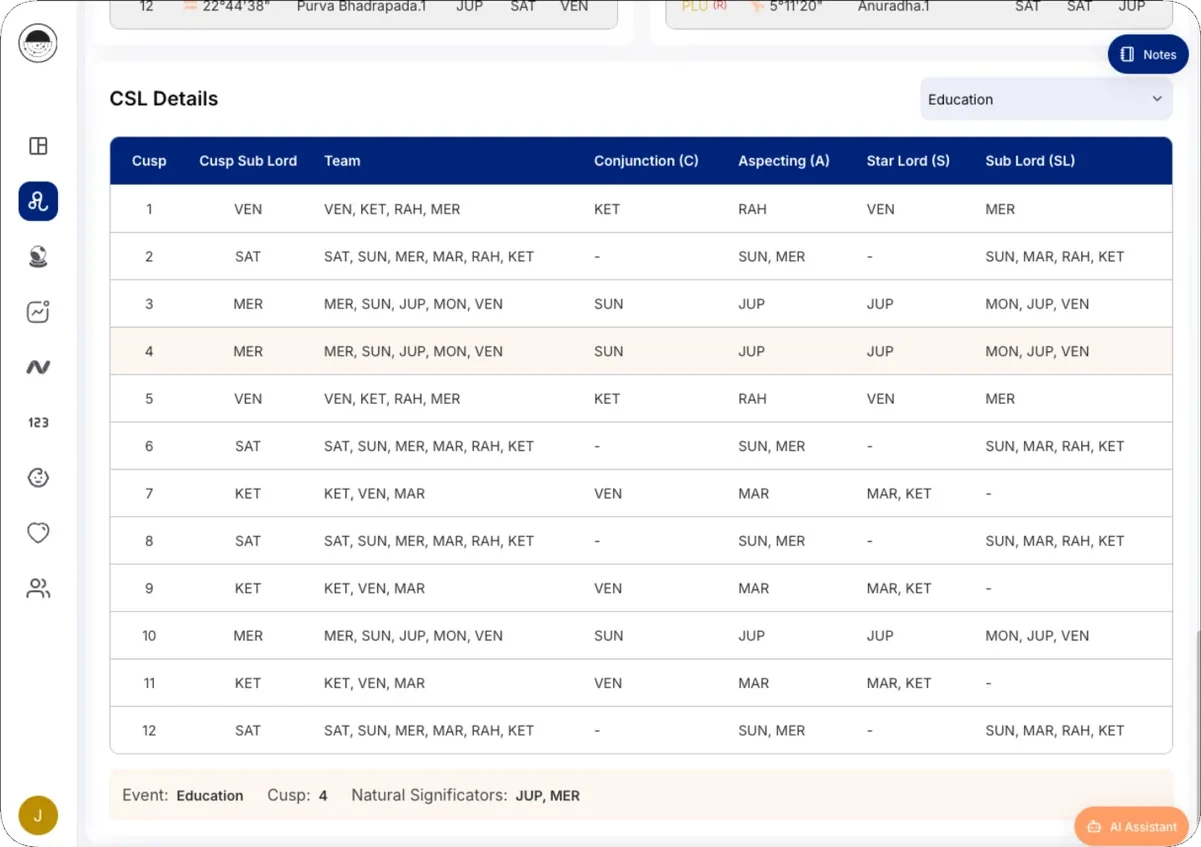Click aspecting MAR in cusp 11 row

click(753, 684)
